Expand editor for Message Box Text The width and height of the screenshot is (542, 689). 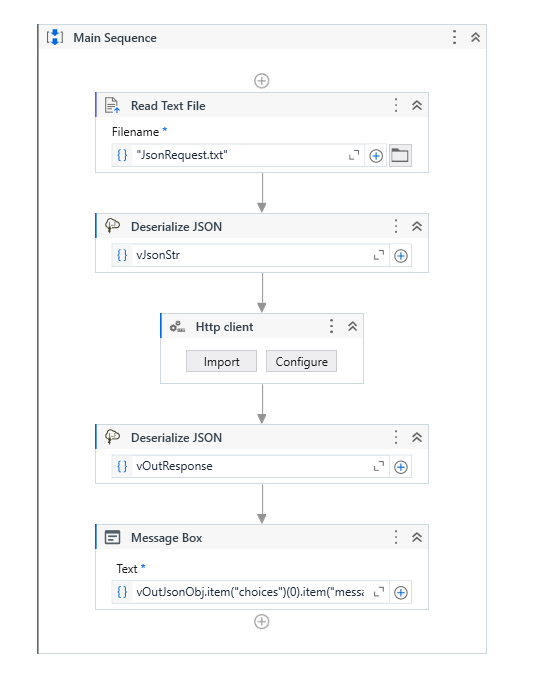point(378,592)
